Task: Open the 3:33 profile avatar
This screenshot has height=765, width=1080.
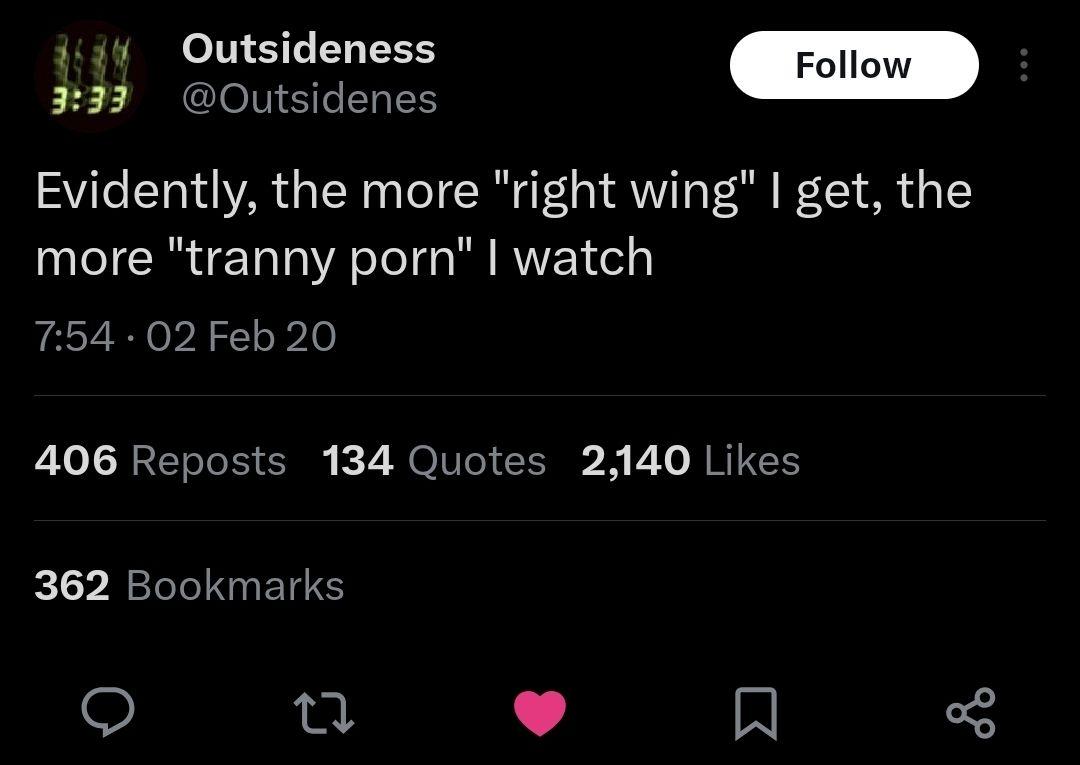Action: pyautogui.click(x=90, y=77)
